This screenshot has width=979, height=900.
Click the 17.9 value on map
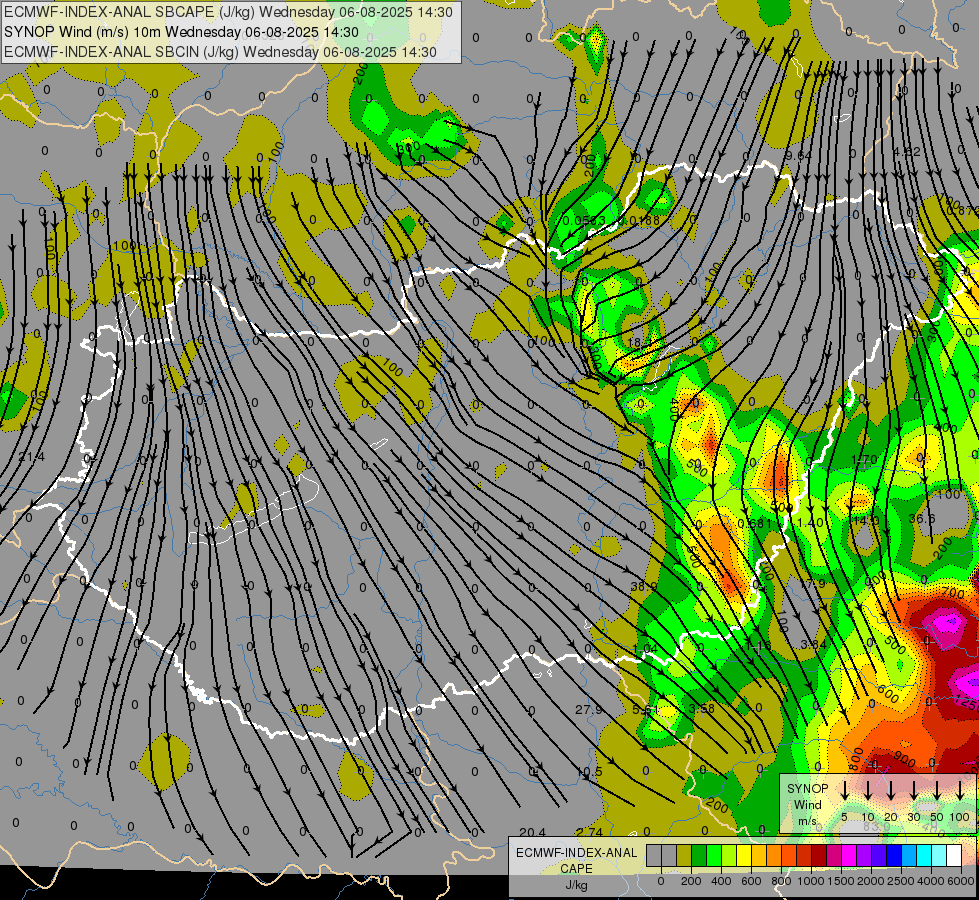tap(812, 583)
